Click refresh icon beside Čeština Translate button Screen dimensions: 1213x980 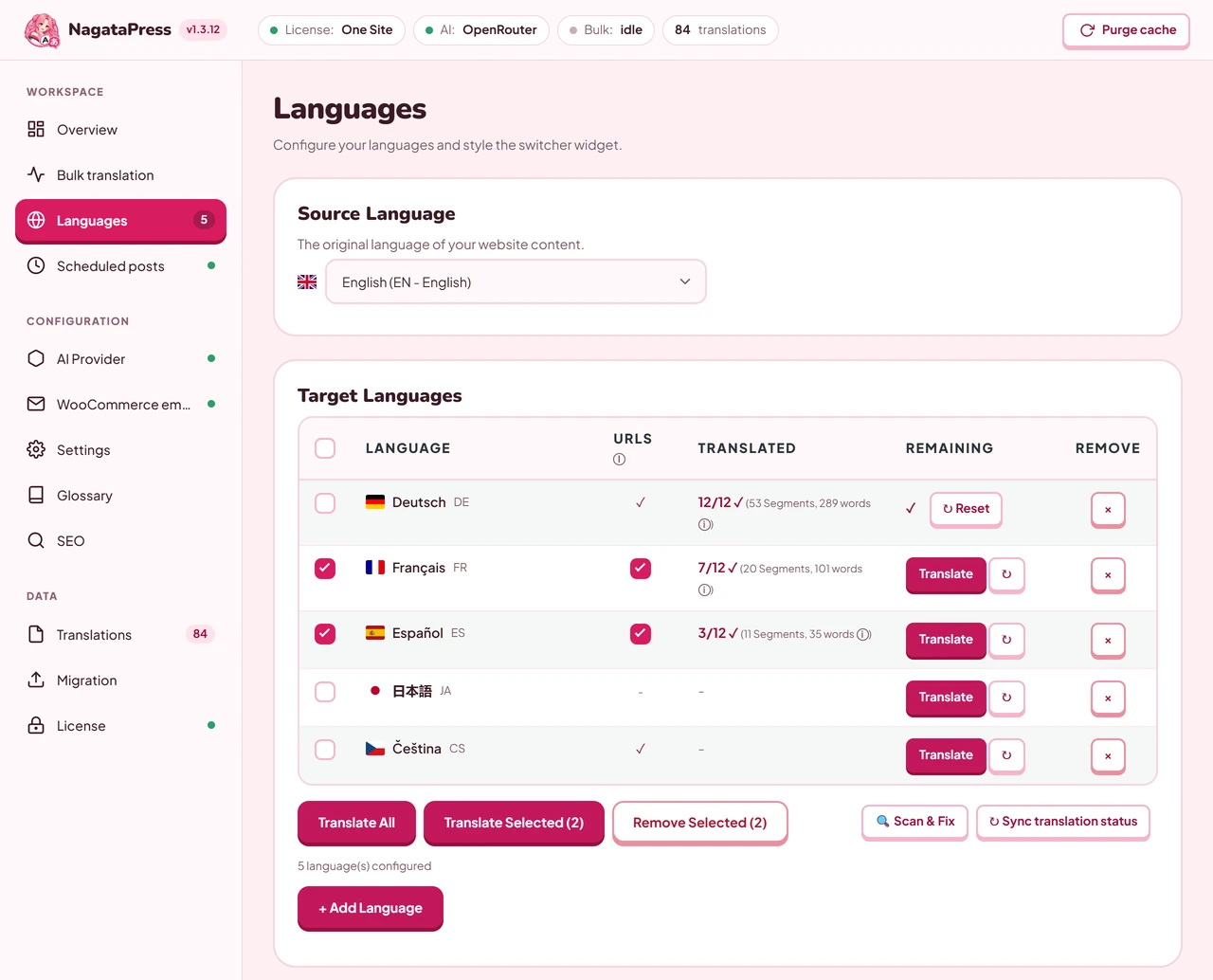(1006, 755)
